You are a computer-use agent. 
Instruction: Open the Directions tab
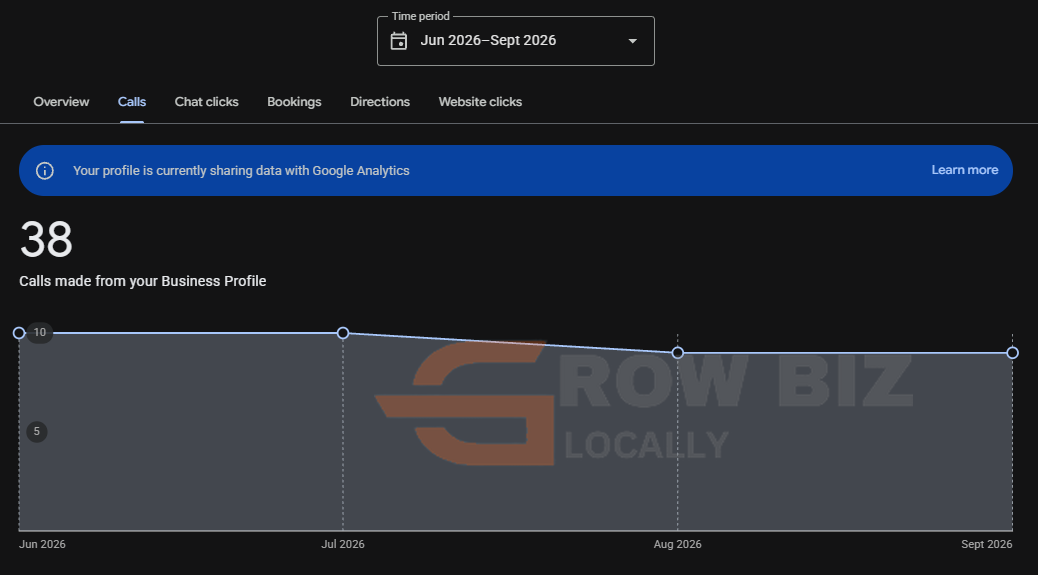tap(380, 102)
